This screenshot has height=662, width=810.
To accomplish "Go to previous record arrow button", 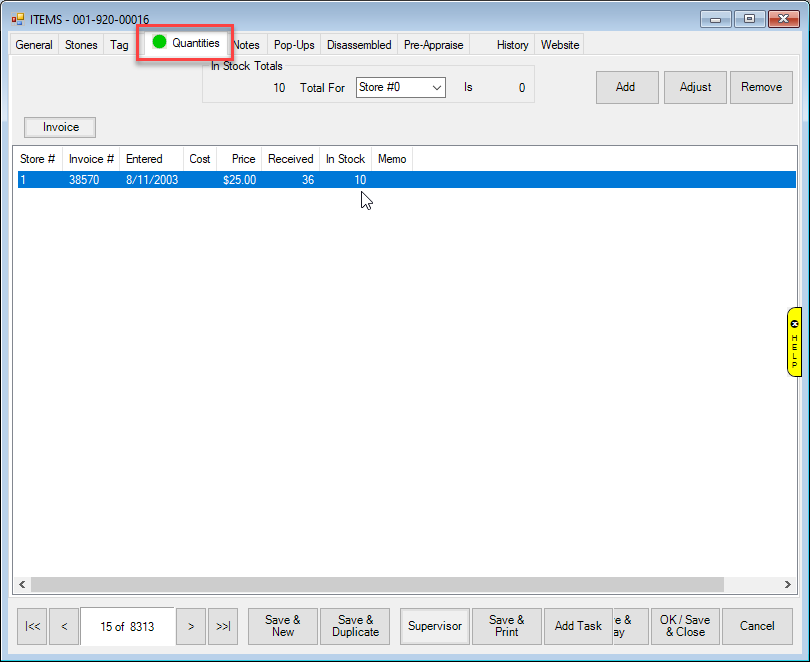I will tap(64, 626).
